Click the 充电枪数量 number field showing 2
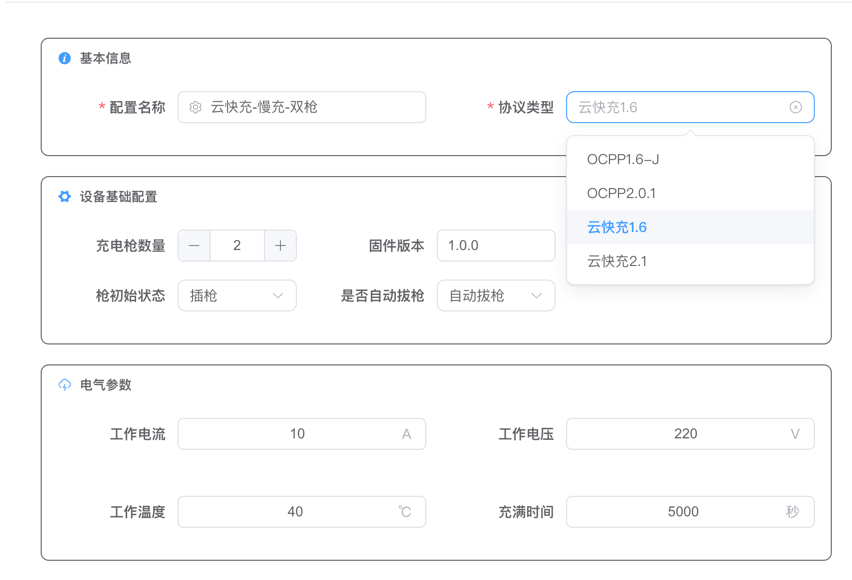The image size is (852, 580). click(x=237, y=246)
